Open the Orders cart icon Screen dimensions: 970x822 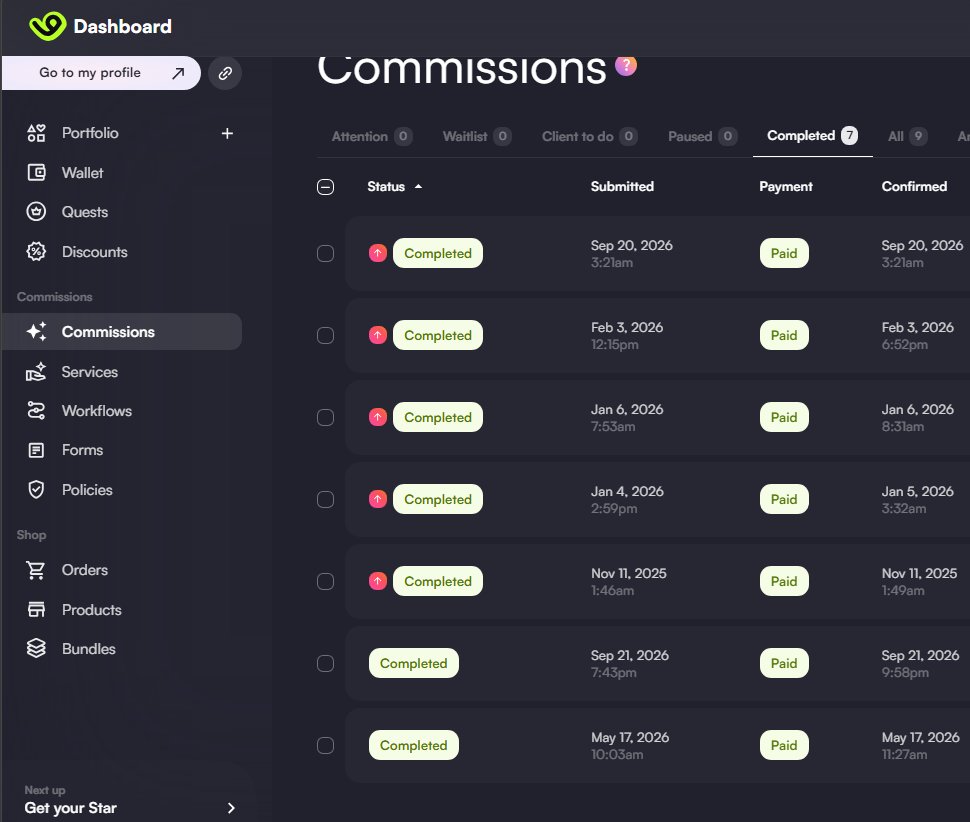(36, 570)
